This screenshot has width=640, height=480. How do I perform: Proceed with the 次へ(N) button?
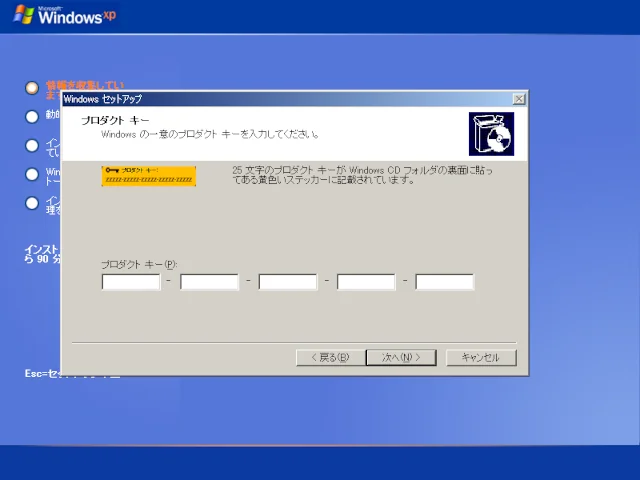[401, 358]
